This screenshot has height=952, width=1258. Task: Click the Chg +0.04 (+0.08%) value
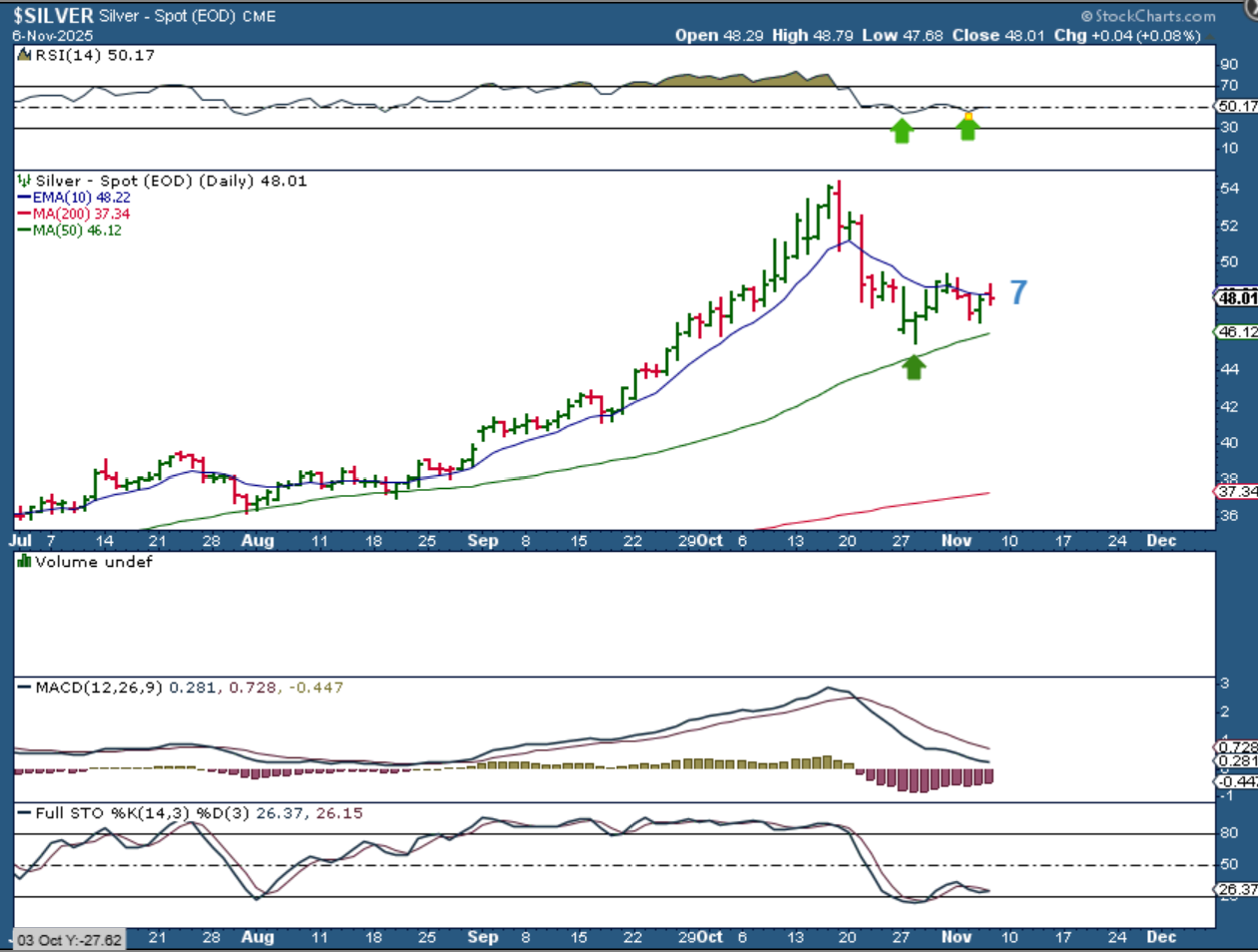pyautogui.click(x=1127, y=35)
